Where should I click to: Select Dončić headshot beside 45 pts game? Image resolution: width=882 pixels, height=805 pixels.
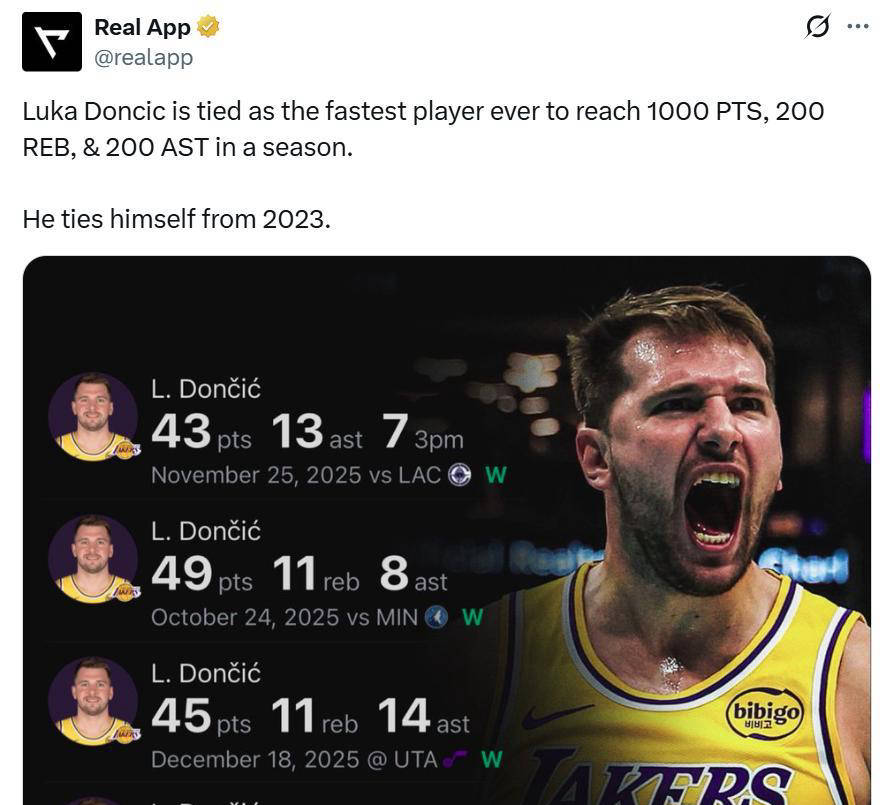(93, 701)
